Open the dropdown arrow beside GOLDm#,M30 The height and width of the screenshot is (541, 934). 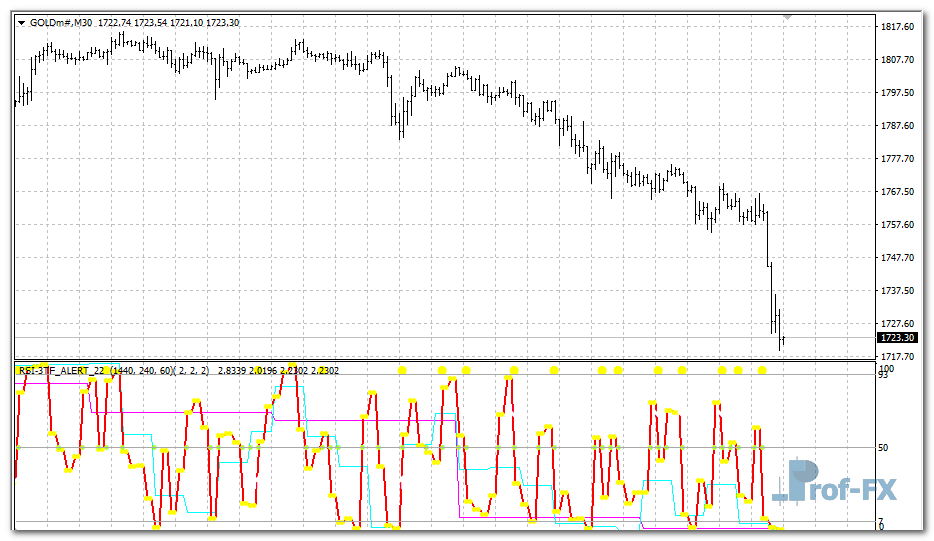(21, 22)
